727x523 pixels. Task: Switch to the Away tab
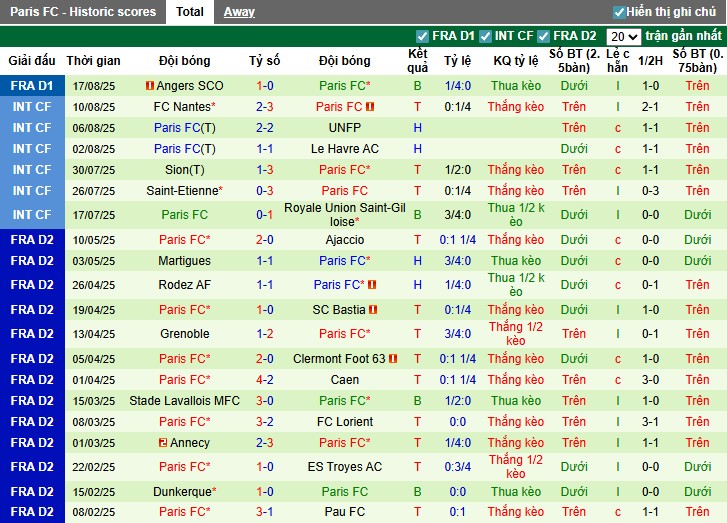238,12
